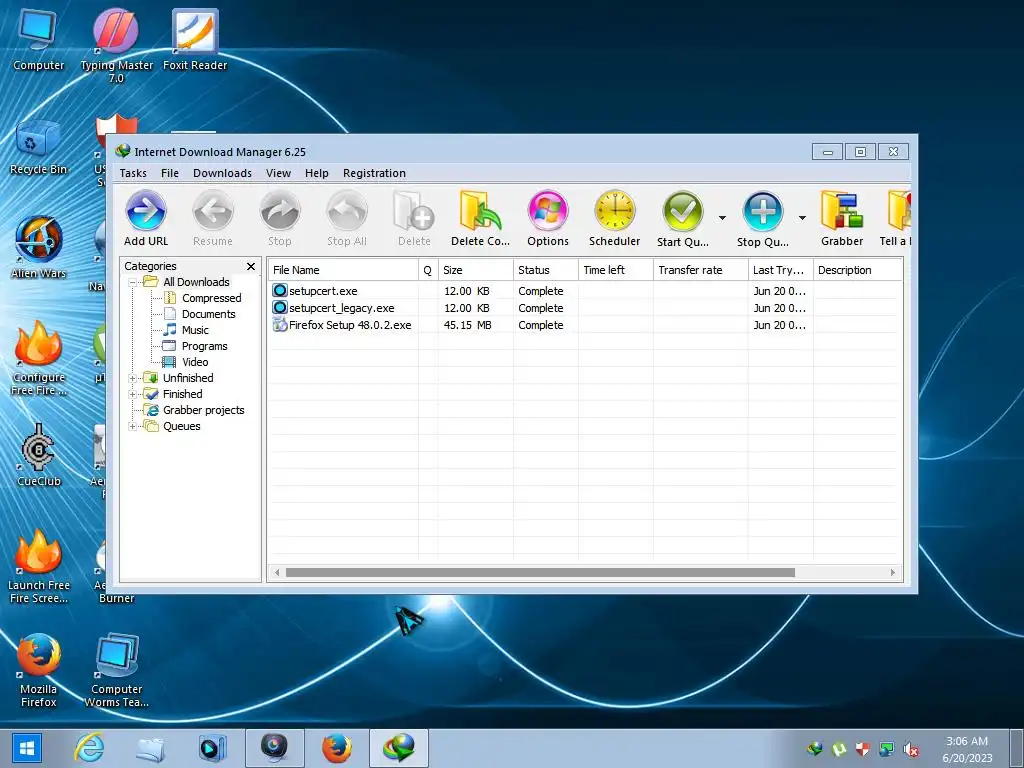Screen dimensions: 1024x768
Task: Open the View menu
Action: (x=278, y=173)
